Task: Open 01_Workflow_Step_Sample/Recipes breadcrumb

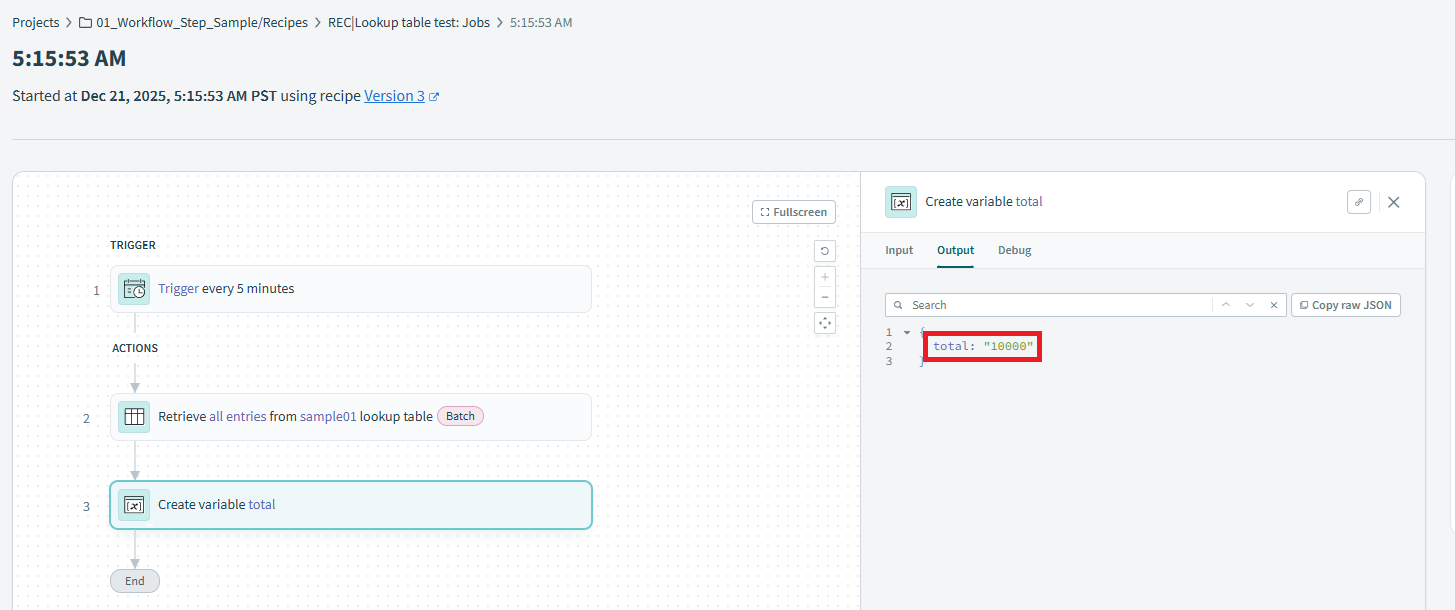Action: [x=202, y=22]
